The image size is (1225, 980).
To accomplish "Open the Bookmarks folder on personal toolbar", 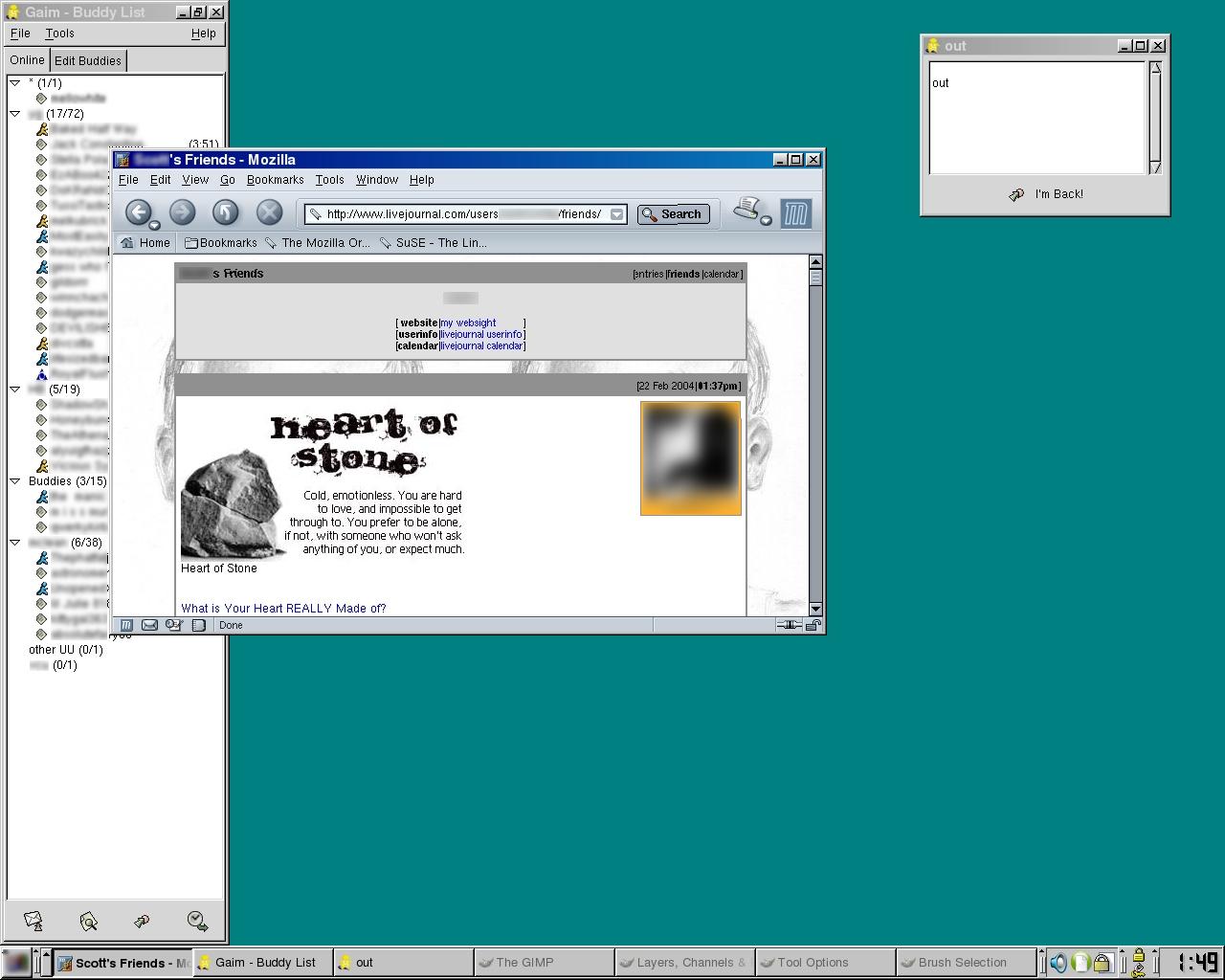I will (x=220, y=243).
